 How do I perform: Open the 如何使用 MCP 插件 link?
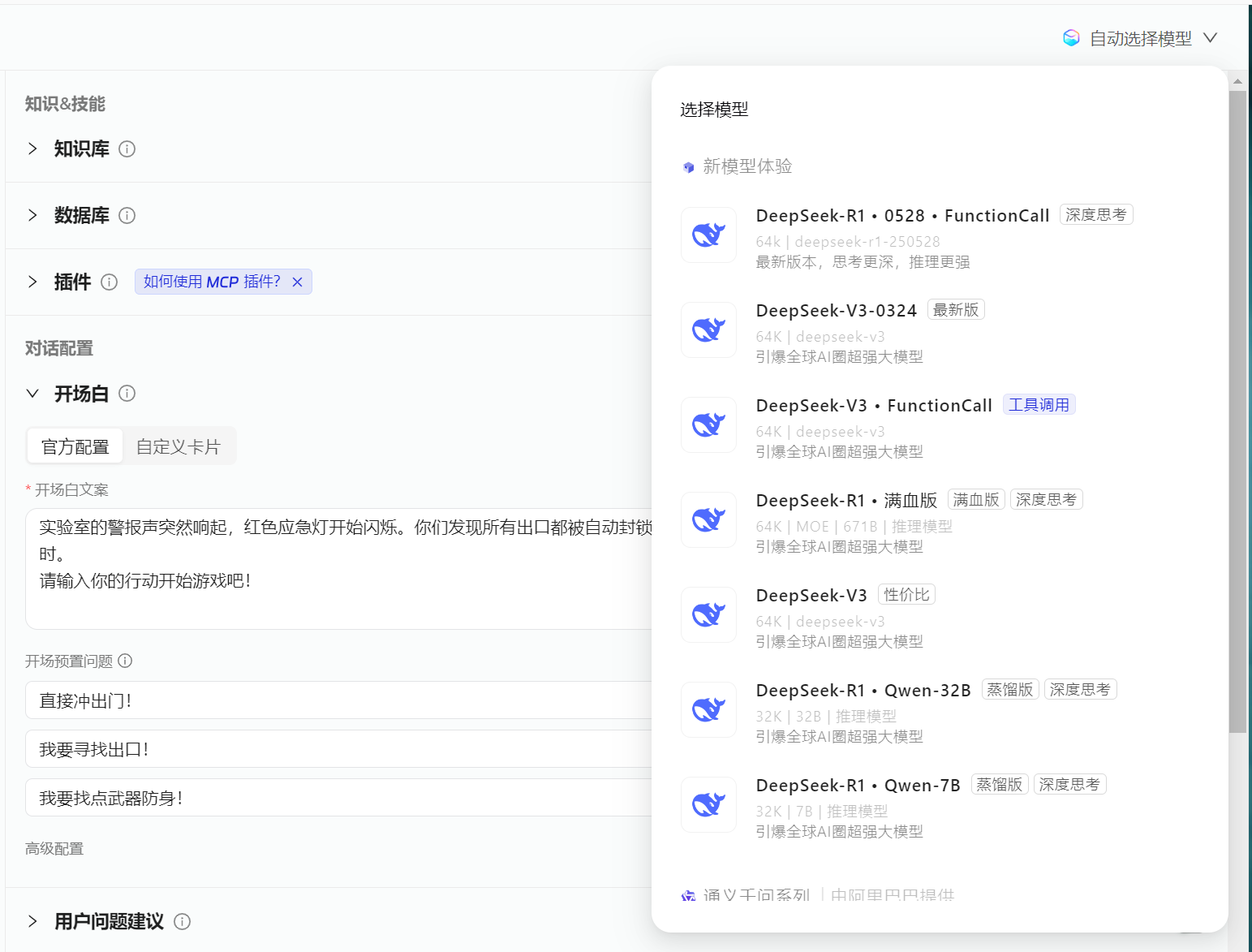(x=212, y=282)
